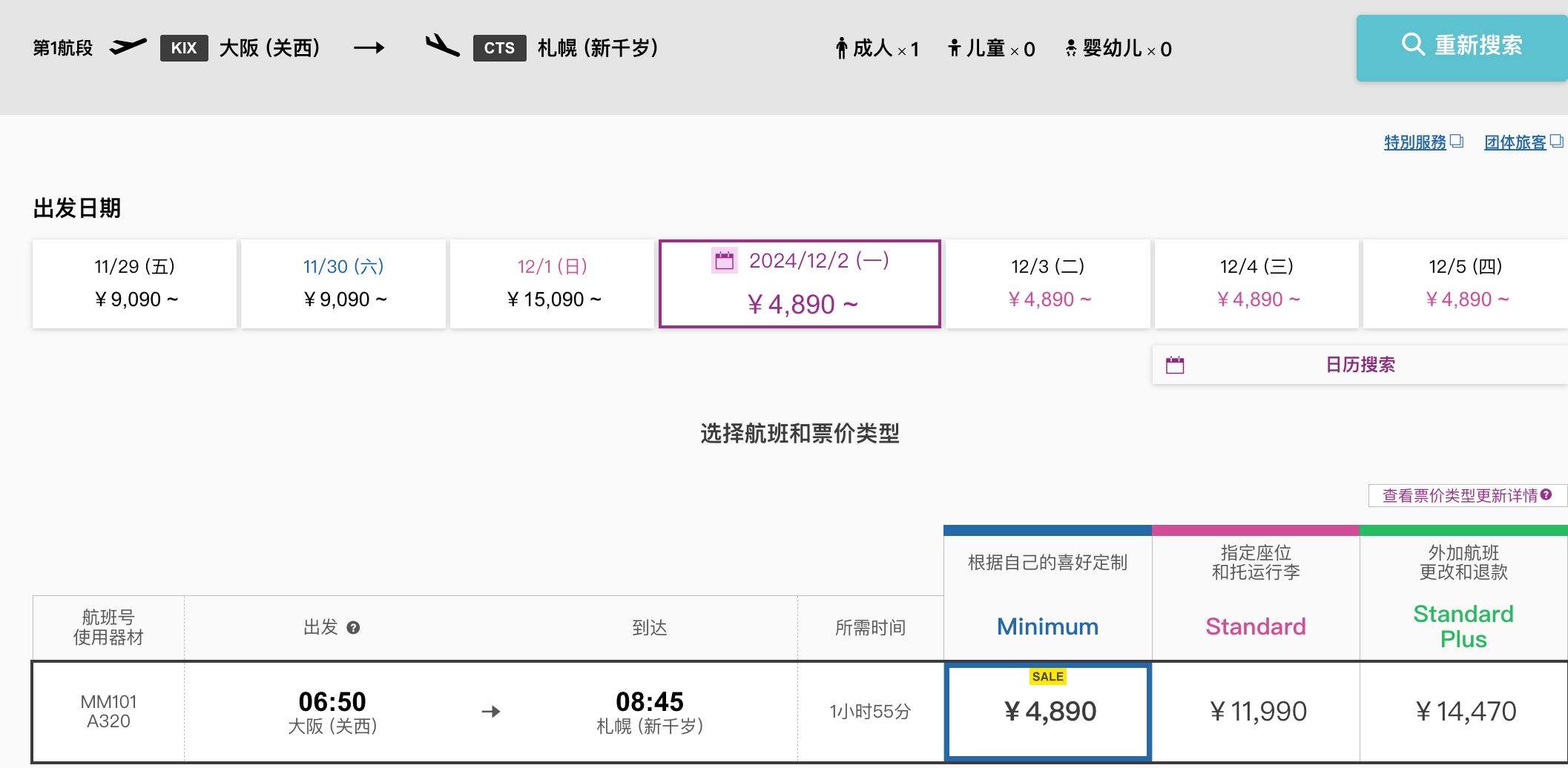Viewport: 1568px width, 768px height.
Task: Click the 到达 column header
Action: click(650, 628)
